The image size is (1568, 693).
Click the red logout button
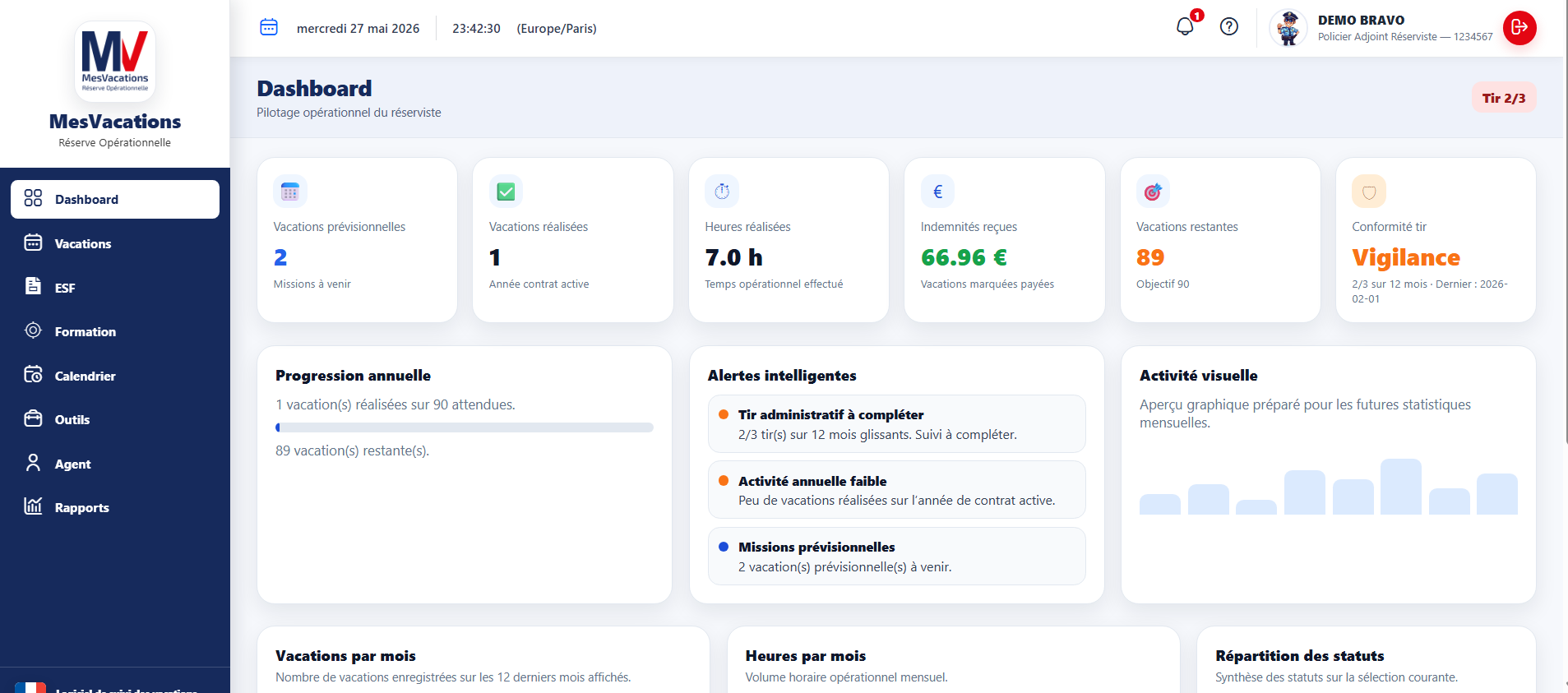point(1519,27)
